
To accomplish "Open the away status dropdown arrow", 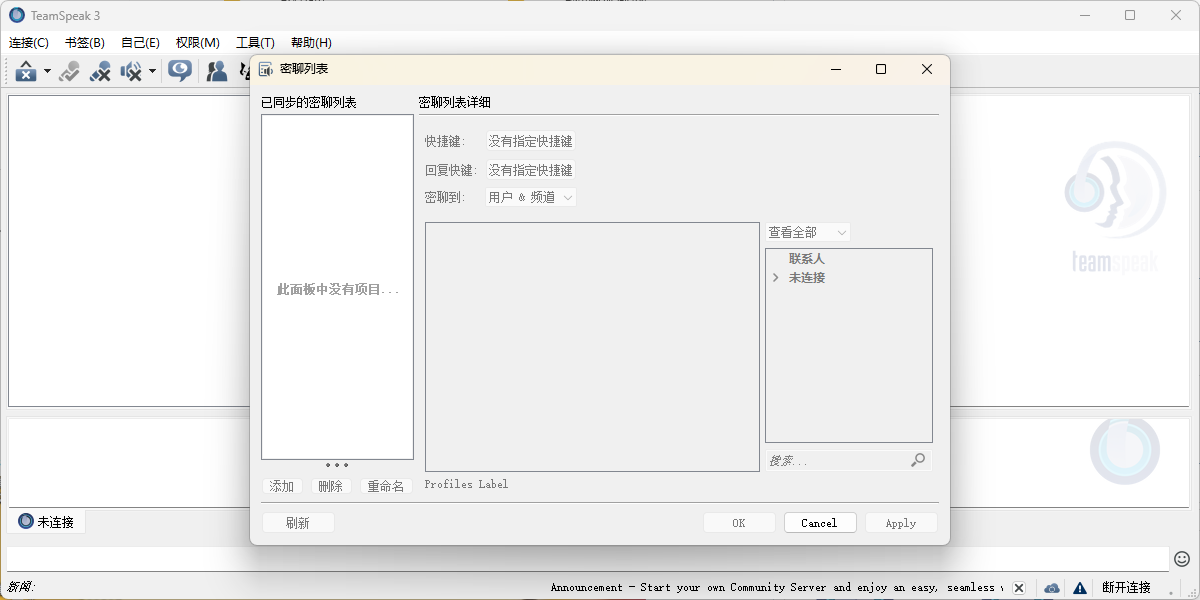I will 47,72.
